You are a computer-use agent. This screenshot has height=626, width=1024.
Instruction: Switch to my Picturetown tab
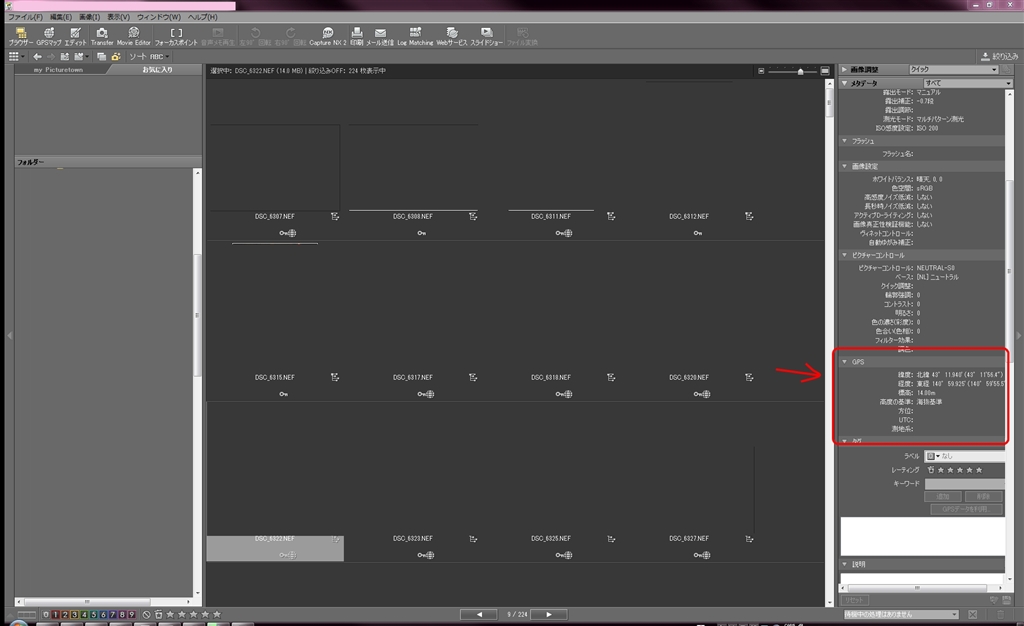59,70
